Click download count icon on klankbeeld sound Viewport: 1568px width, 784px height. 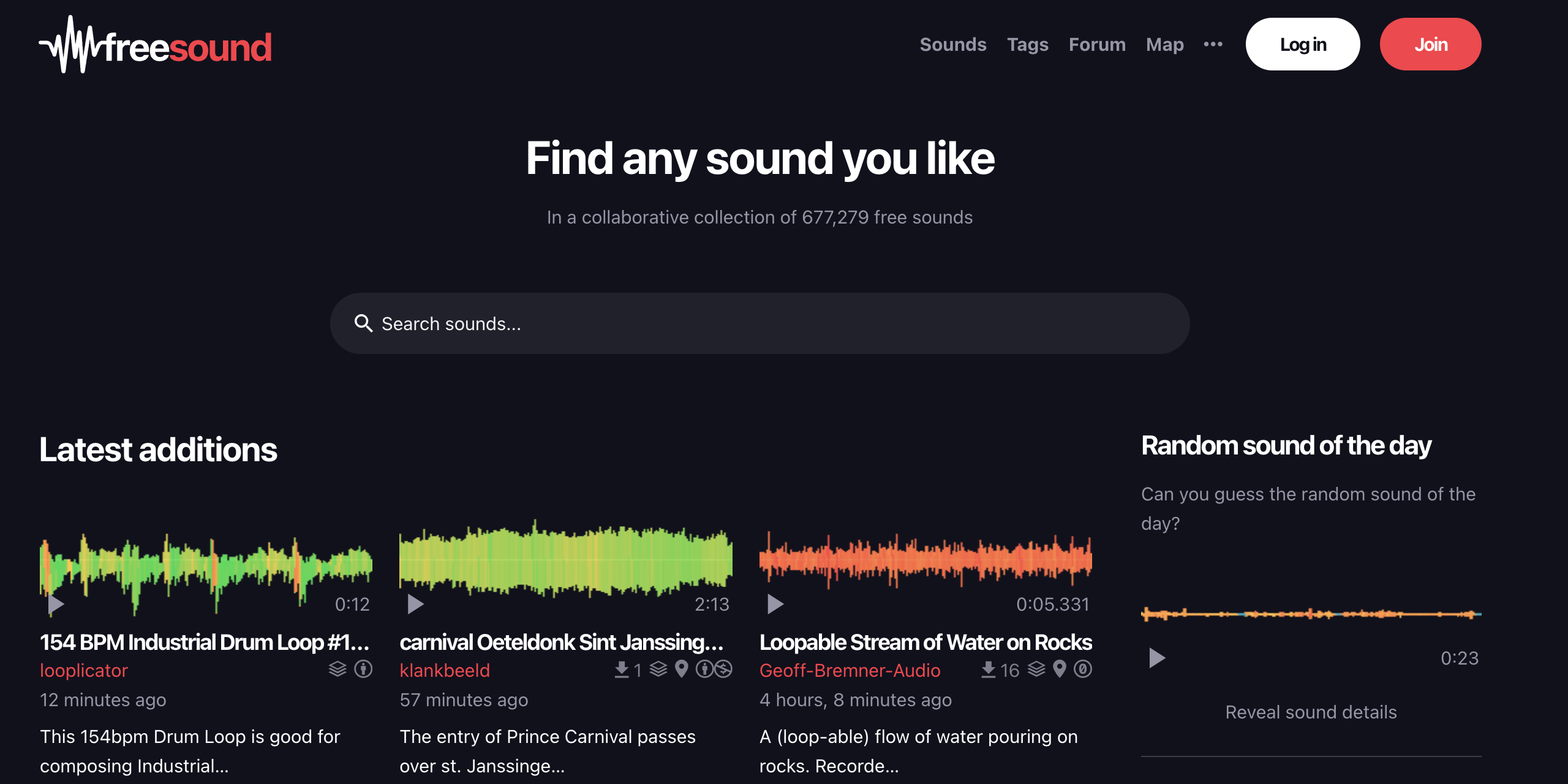click(622, 669)
